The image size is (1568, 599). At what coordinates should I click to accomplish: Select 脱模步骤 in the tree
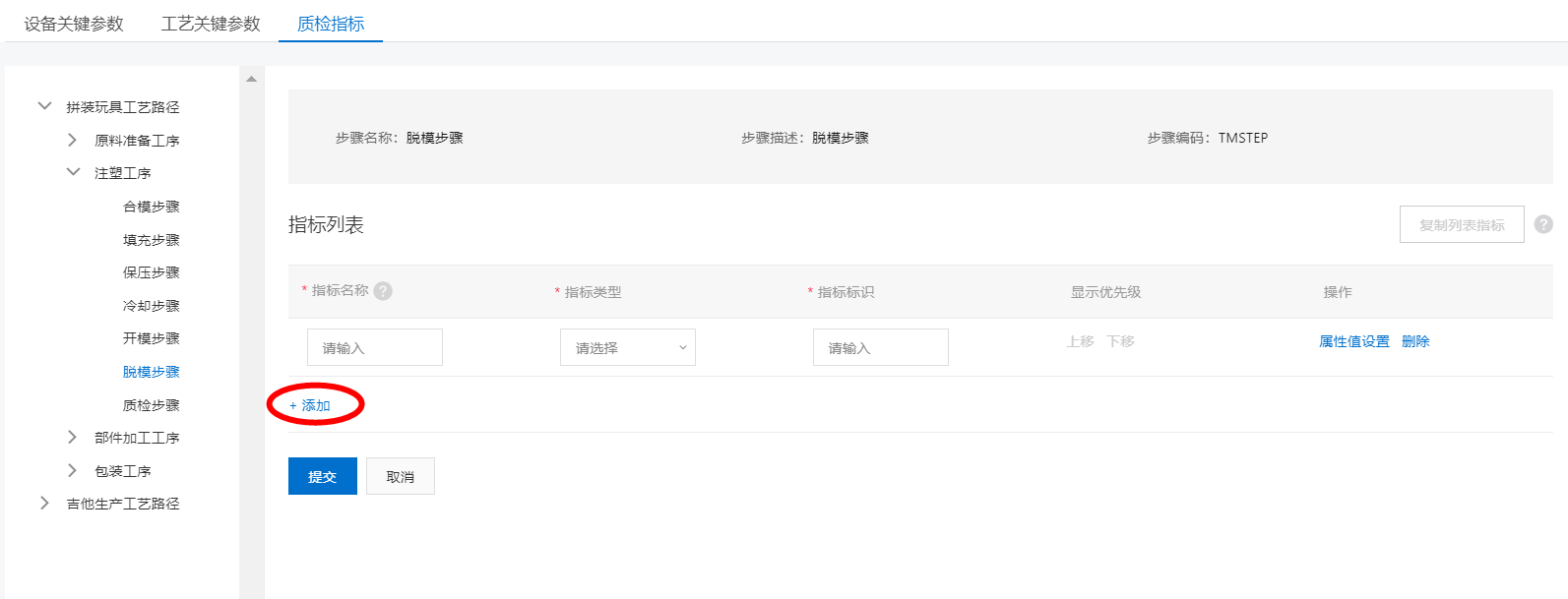152,372
